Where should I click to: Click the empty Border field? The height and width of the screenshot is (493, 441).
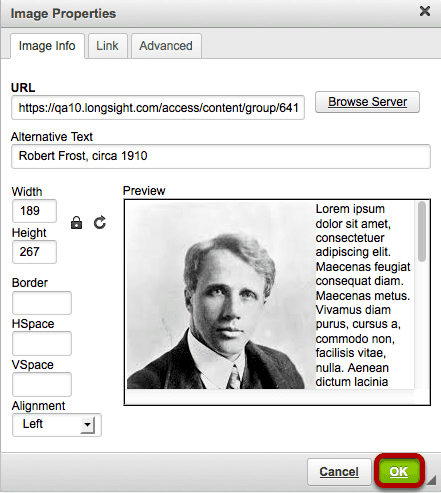pyautogui.click(x=42, y=303)
